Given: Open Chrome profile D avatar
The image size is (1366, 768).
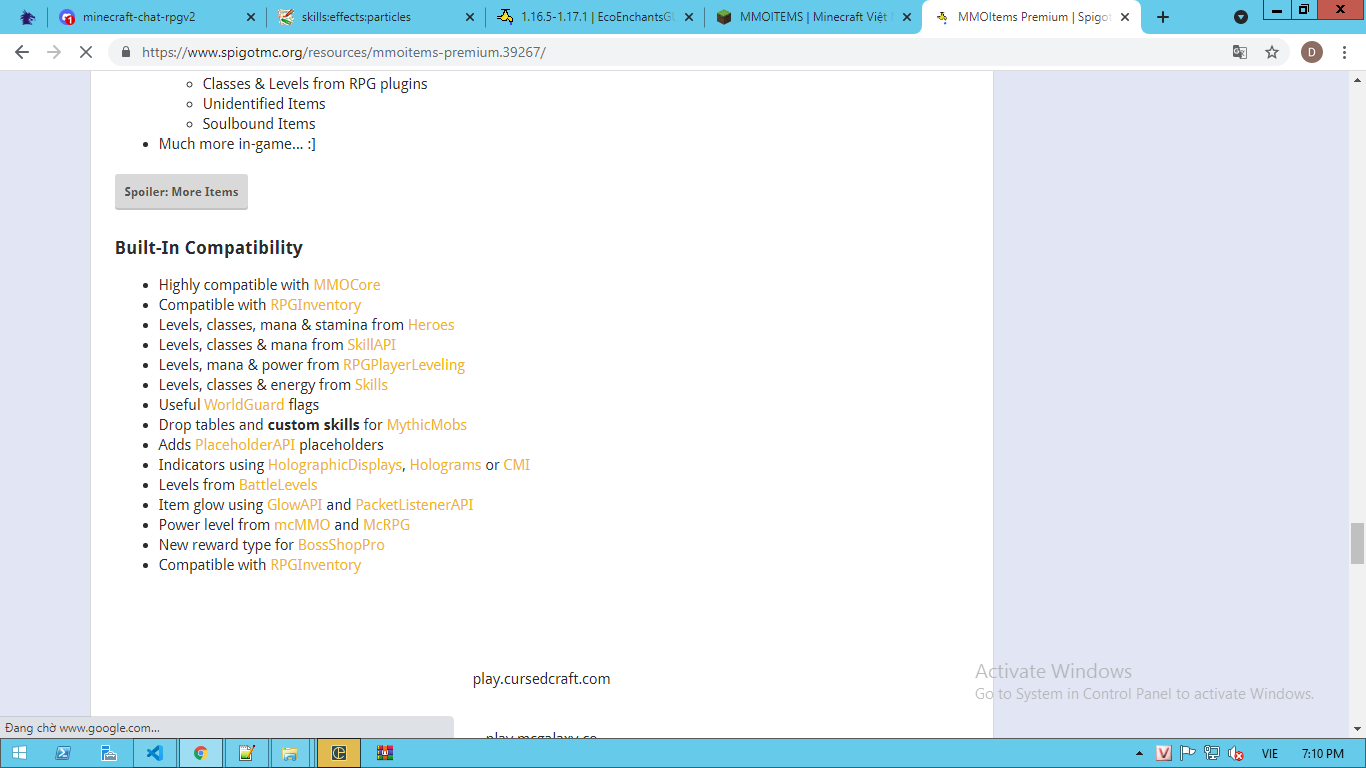Looking at the screenshot, I should point(1312,52).
